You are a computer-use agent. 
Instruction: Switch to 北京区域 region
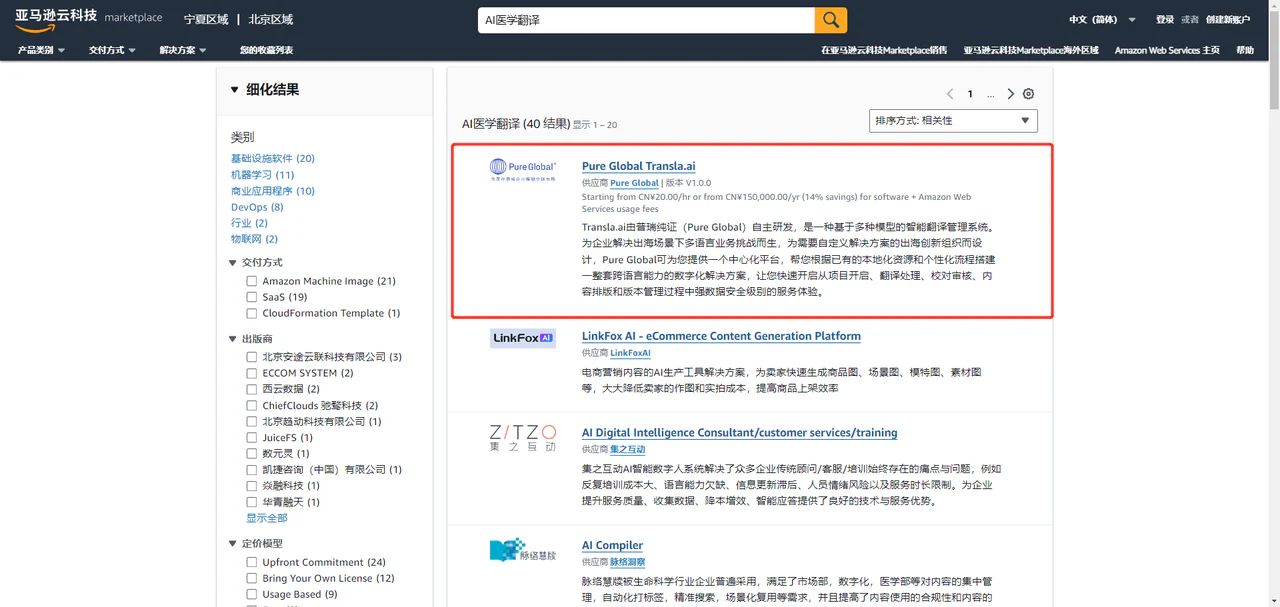coord(271,20)
